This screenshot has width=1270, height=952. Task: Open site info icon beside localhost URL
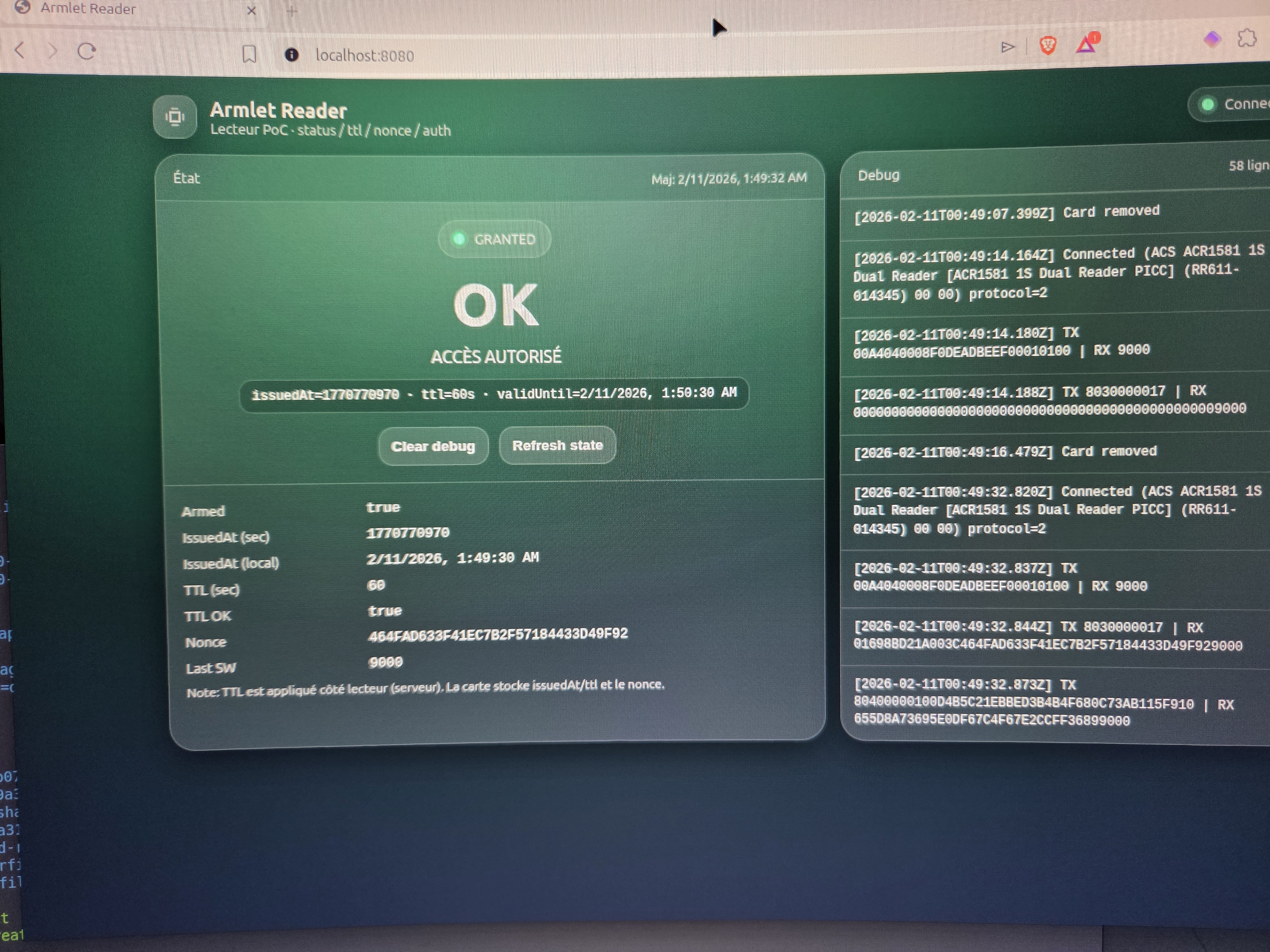pyautogui.click(x=291, y=55)
